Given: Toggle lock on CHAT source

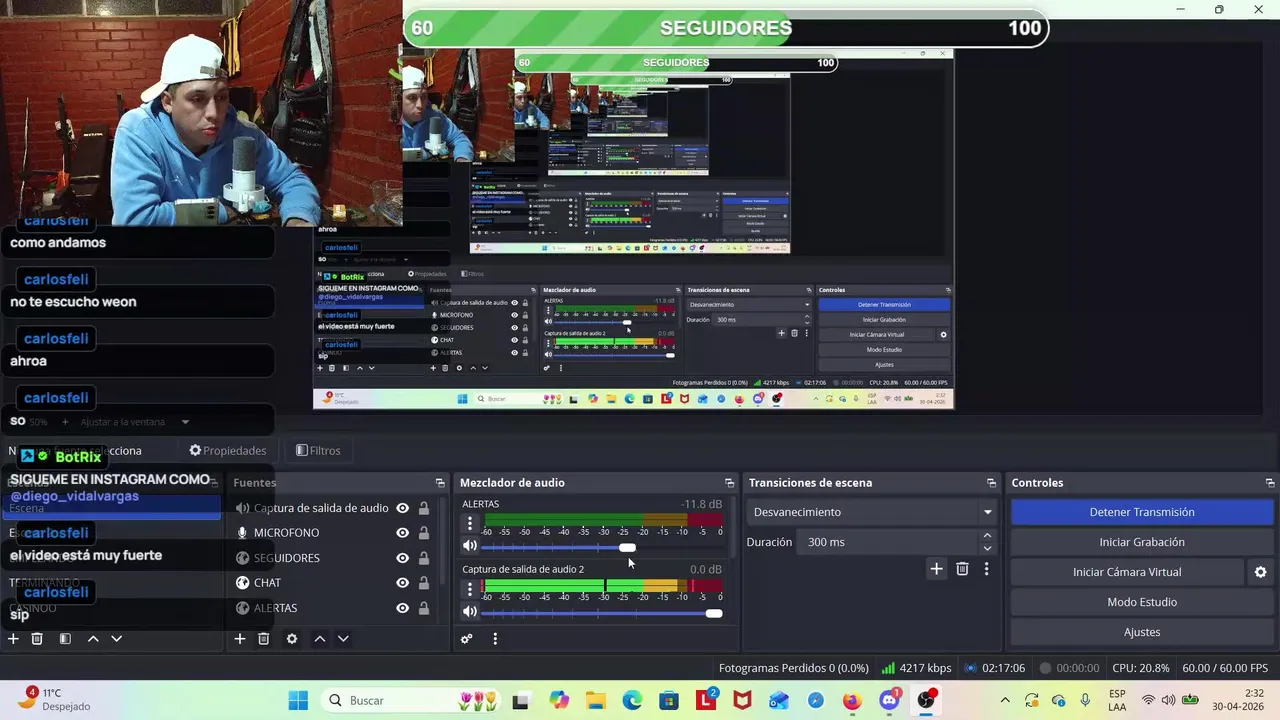Looking at the screenshot, I should pos(424,583).
